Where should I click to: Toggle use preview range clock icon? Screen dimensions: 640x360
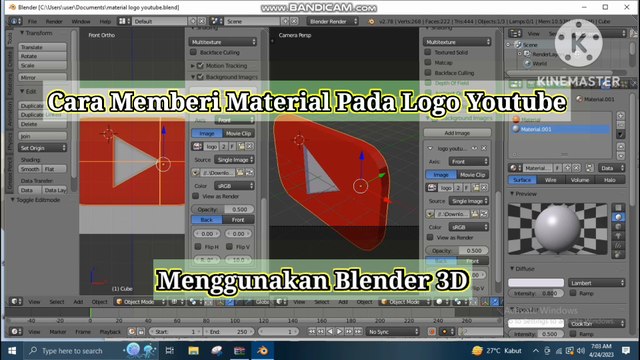(132, 332)
